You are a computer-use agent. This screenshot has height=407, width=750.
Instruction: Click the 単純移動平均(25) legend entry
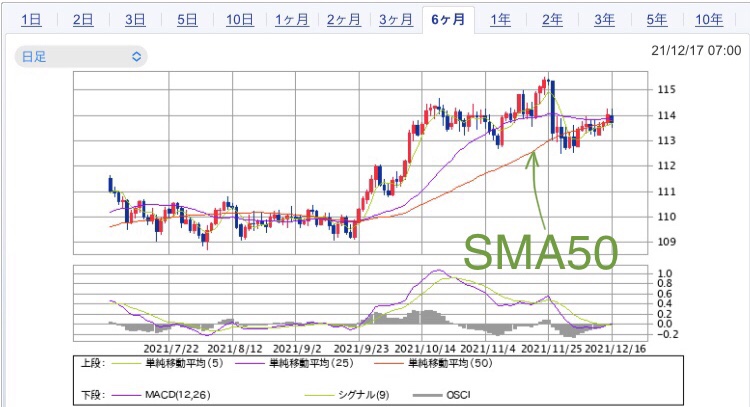(311, 363)
